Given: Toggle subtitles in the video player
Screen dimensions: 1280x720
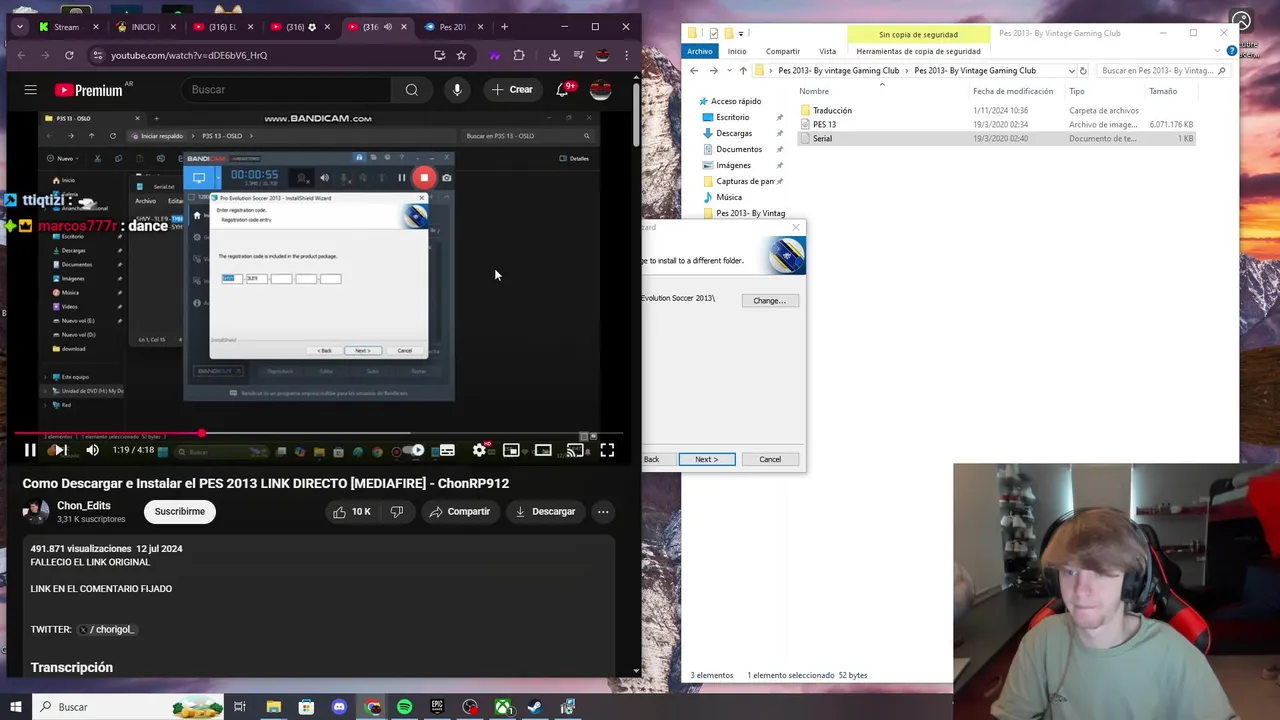Looking at the screenshot, I should coord(447,450).
